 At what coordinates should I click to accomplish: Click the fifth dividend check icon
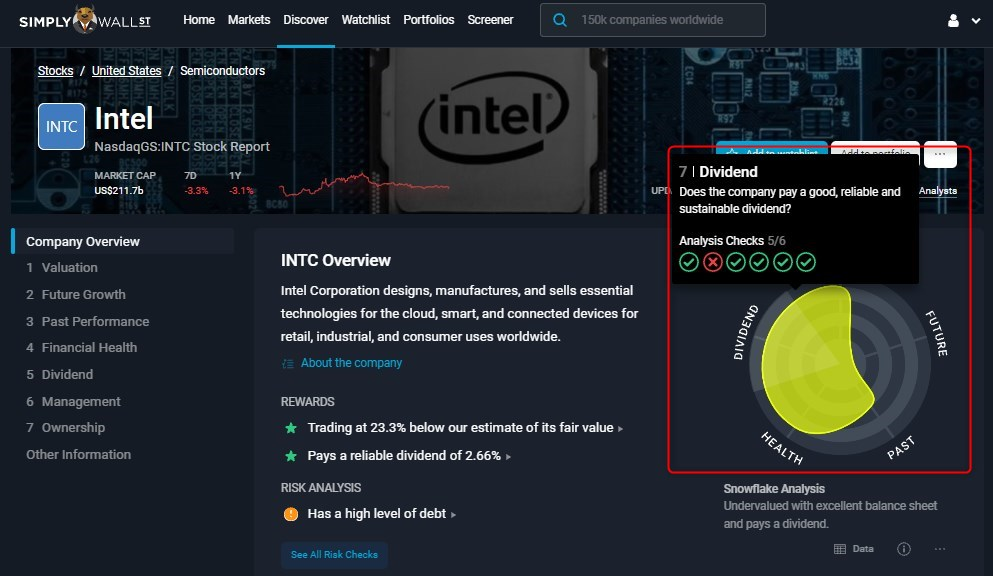pyautogui.click(x=783, y=262)
